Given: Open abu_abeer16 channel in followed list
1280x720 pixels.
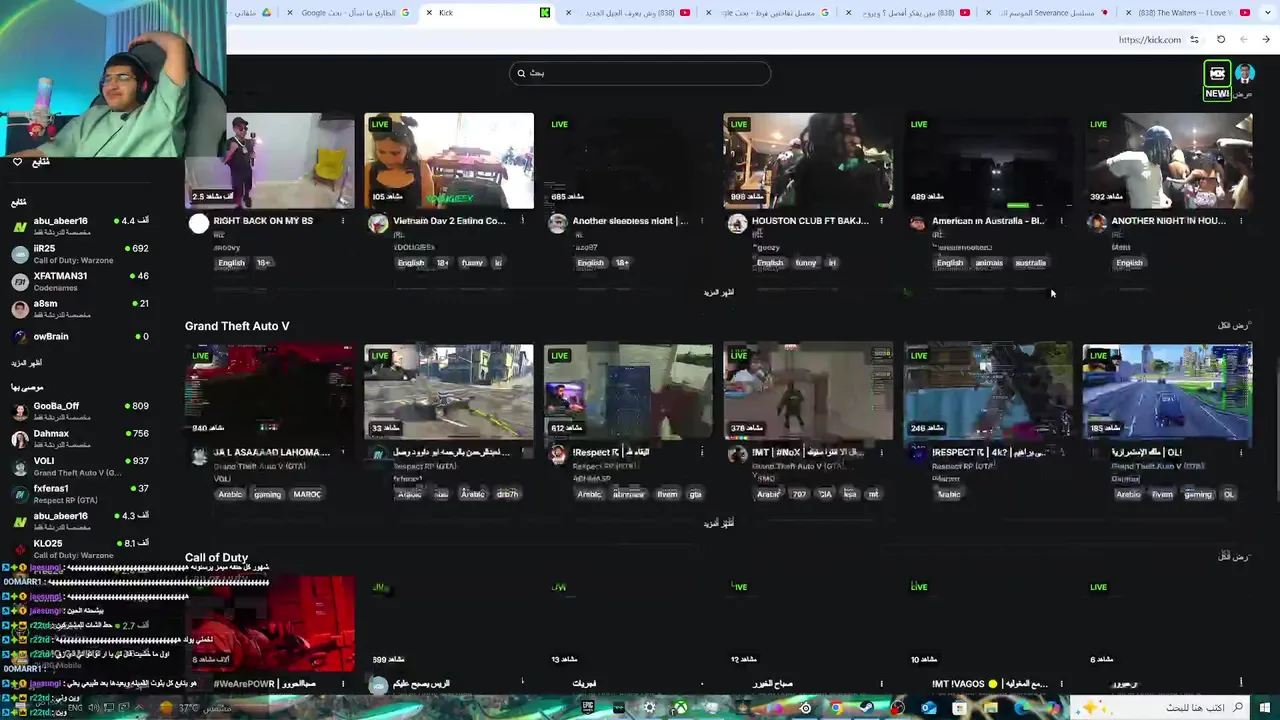Looking at the screenshot, I should click(x=80, y=226).
